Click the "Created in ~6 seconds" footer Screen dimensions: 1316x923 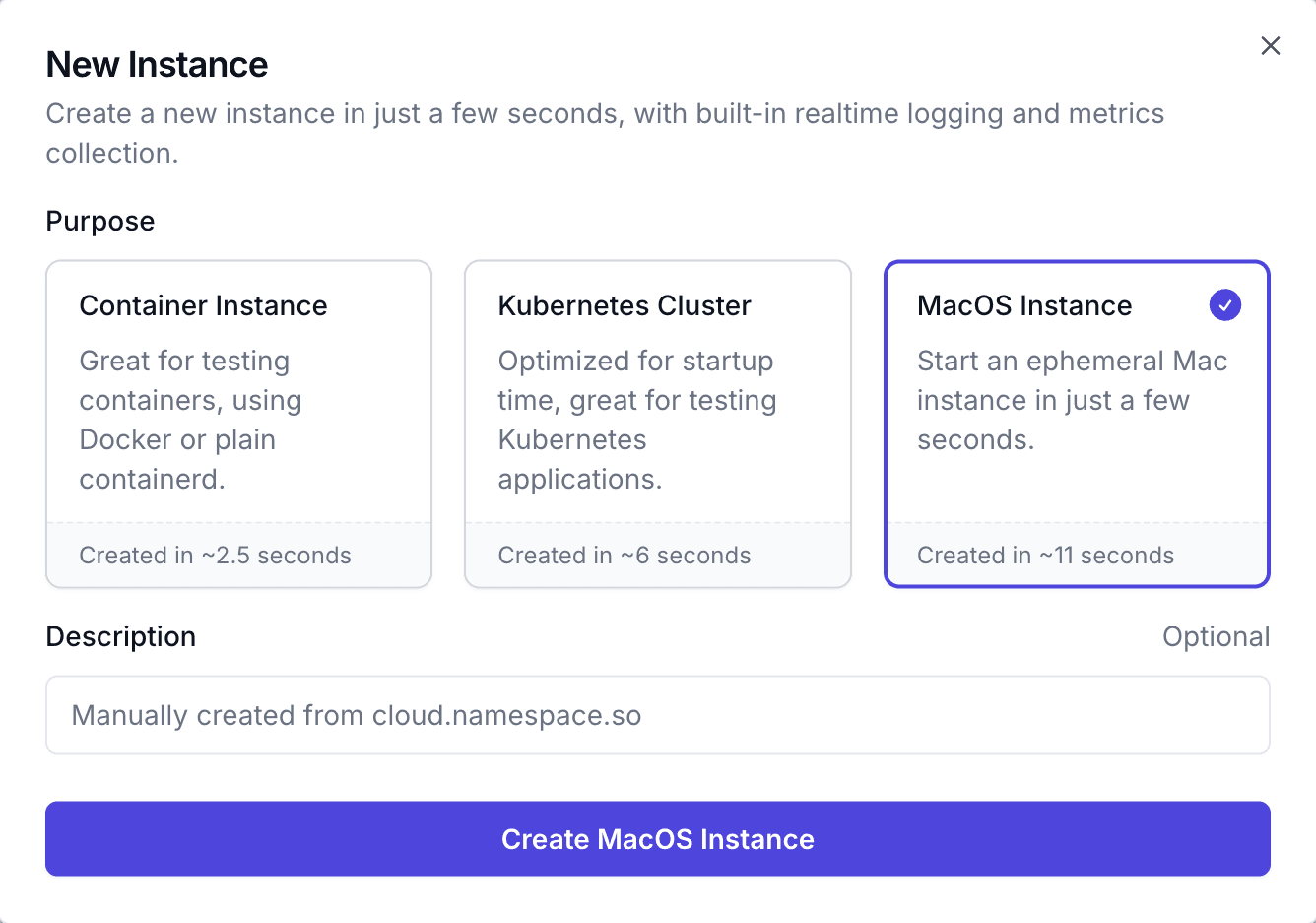click(x=625, y=556)
